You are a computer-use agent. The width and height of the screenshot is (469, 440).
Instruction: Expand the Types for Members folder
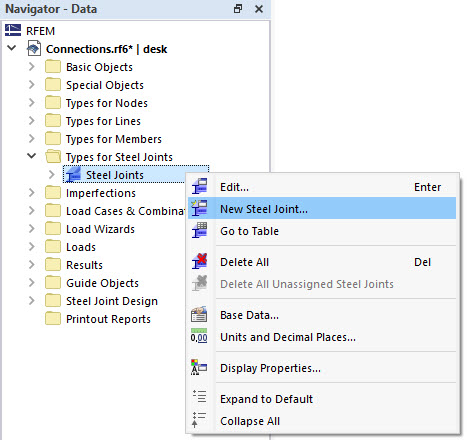pyautogui.click(x=31, y=138)
